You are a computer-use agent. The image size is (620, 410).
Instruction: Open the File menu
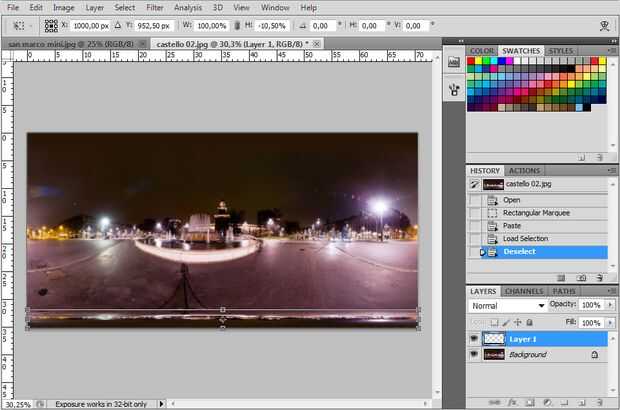[13, 8]
